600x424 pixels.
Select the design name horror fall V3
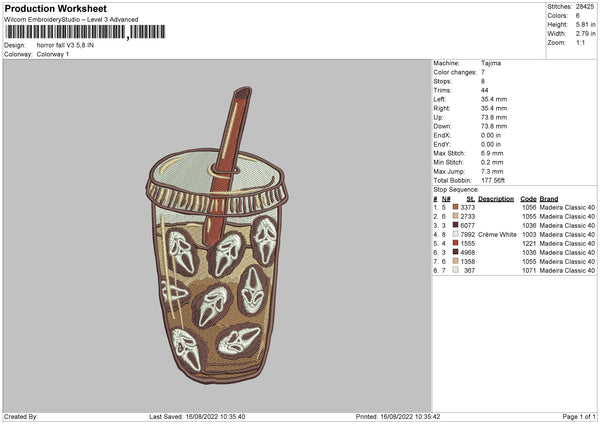point(66,45)
